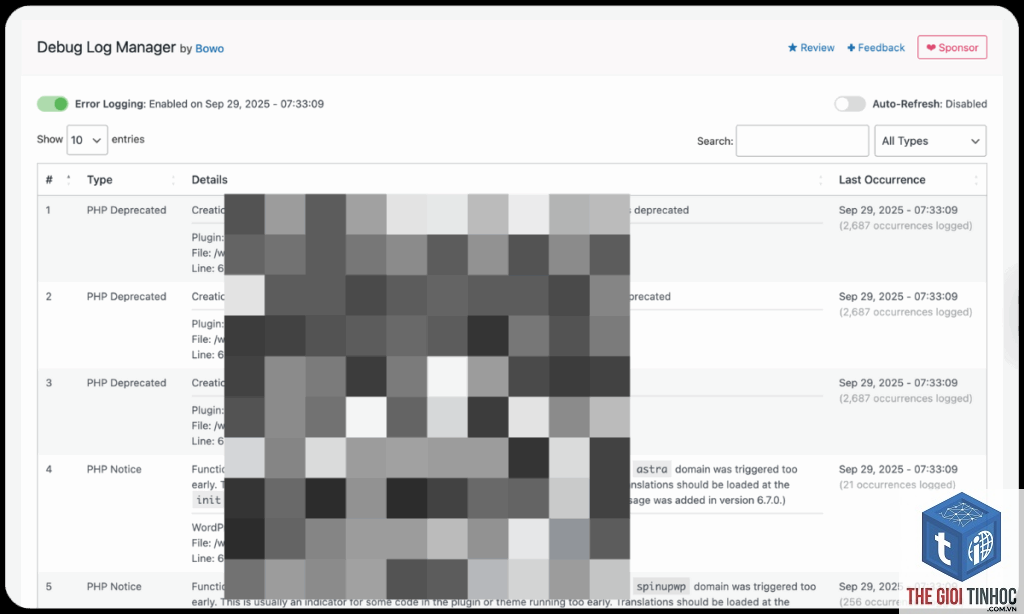Click row 4's Sep 29, 2025 timestamp
Image resolution: width=1024 pixels, height=614 pixels.
[x=898, y=469]
